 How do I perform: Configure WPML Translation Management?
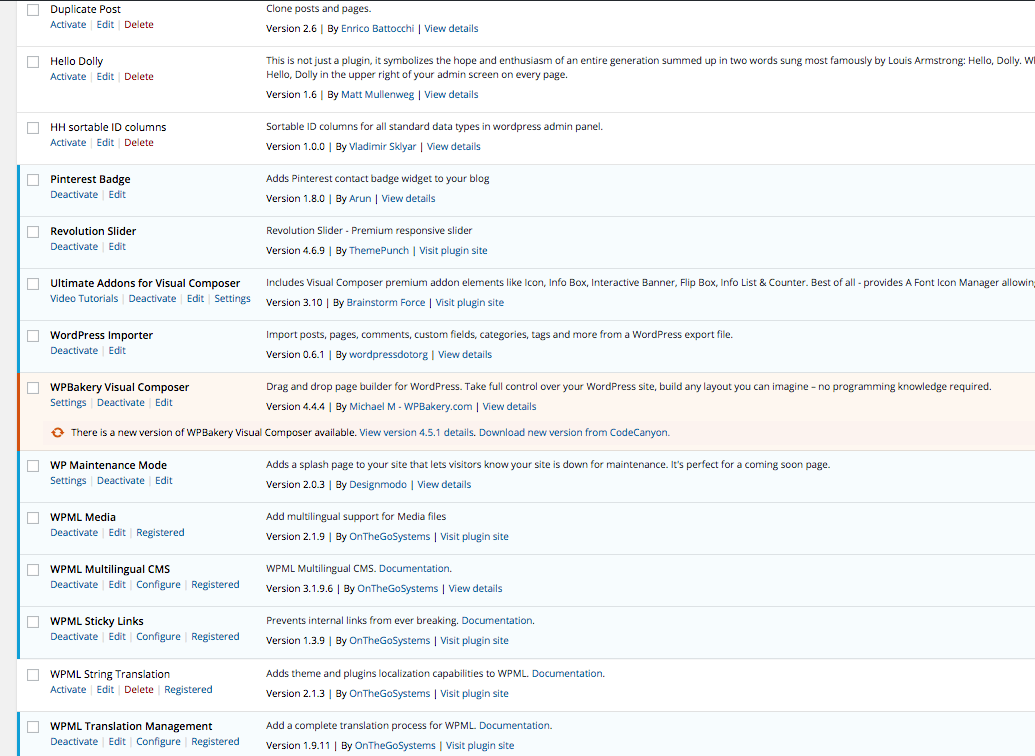158,741
